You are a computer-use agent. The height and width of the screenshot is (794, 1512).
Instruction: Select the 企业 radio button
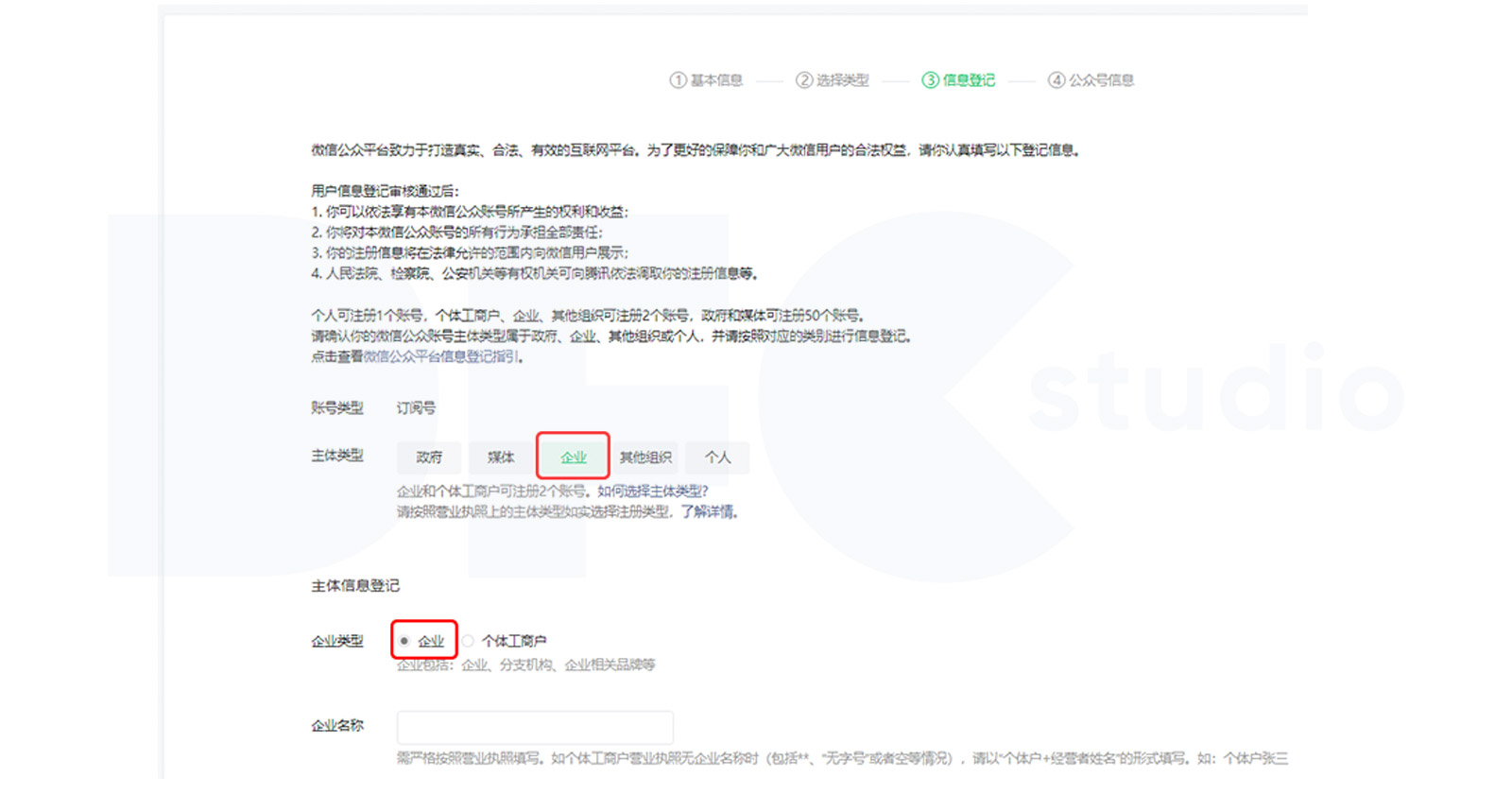pyautogui.click(x=404, y=641)
